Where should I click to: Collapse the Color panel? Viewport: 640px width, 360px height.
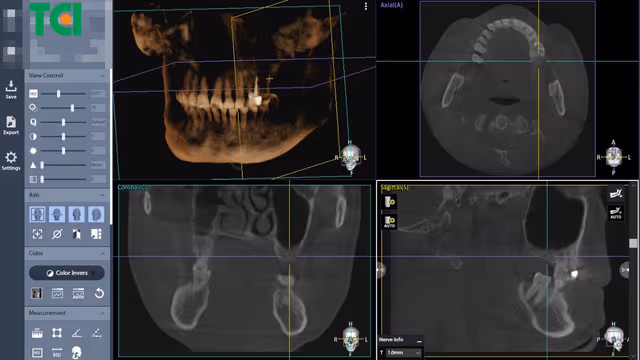[102, 254]
